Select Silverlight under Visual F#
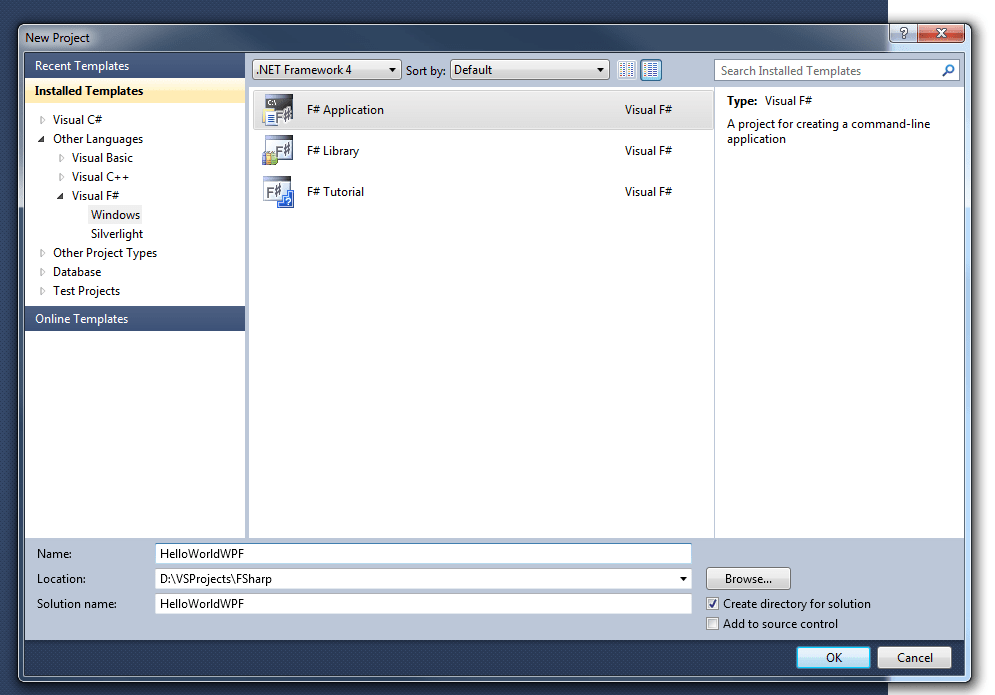This screenshot has width=995, height=695. (x=117, y=234)
